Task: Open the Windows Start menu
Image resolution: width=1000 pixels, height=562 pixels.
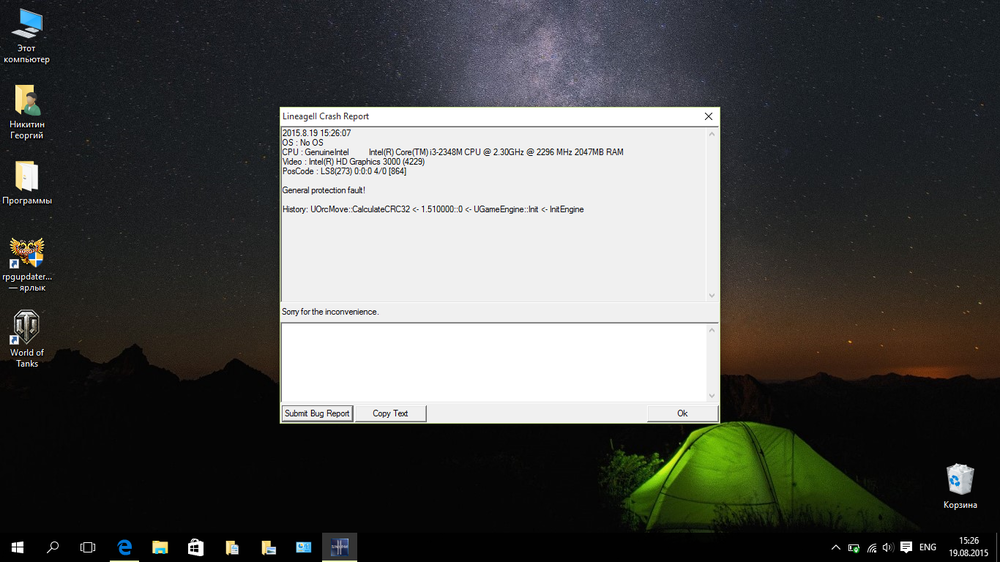Action: point(17,547)
